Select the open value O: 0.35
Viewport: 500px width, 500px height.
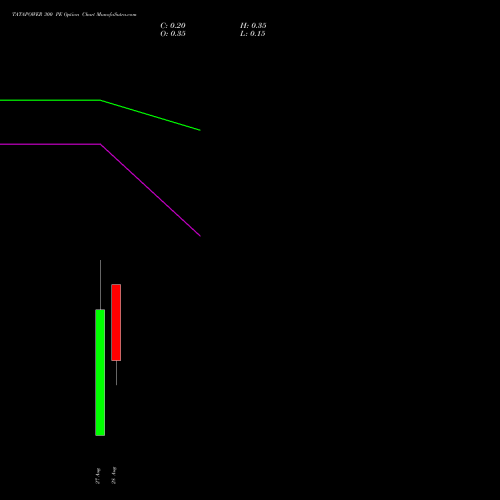tap(173, 34)
